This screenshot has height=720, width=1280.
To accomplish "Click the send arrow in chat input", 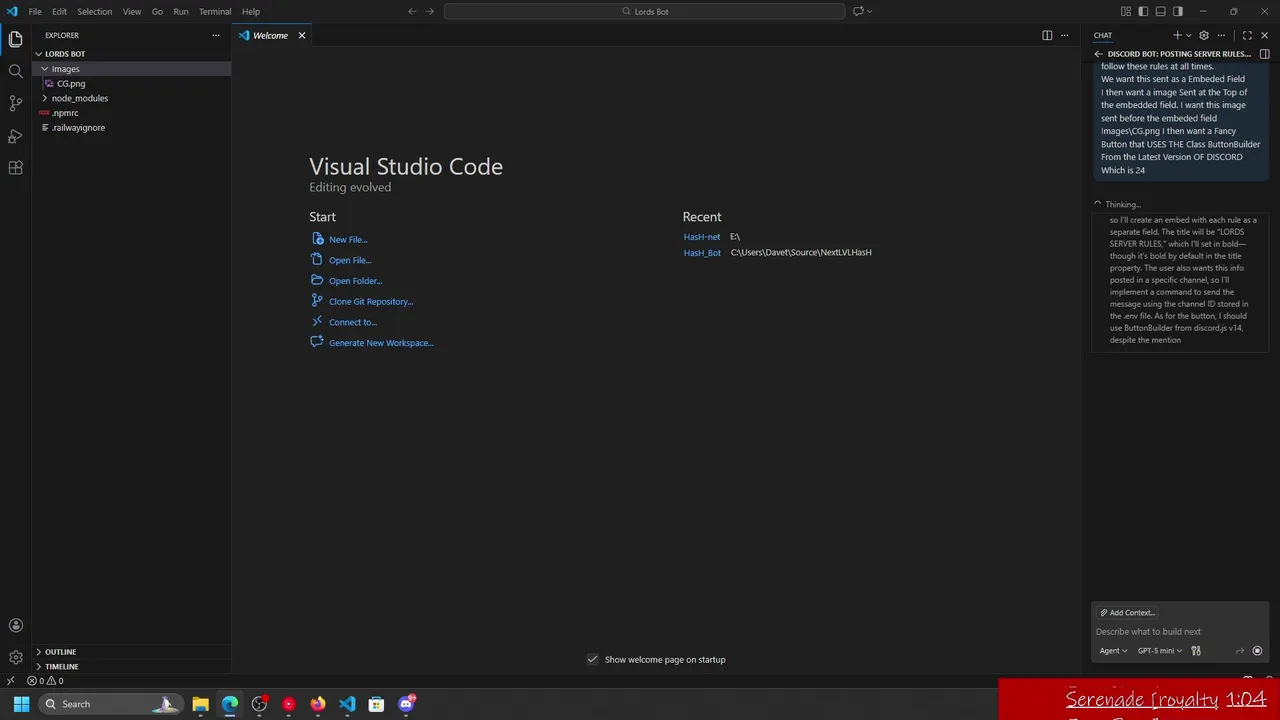I will [1240, 651].
